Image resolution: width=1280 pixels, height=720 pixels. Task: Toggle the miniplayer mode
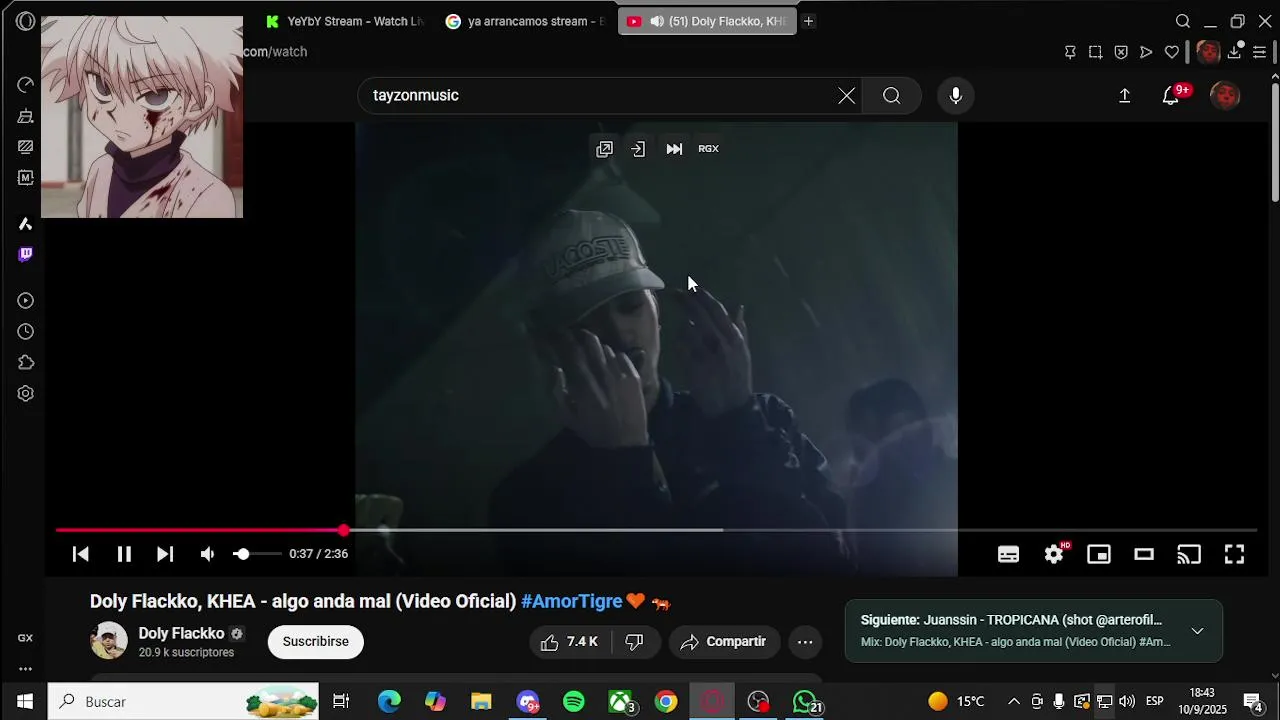click(x=1099, y=554)
